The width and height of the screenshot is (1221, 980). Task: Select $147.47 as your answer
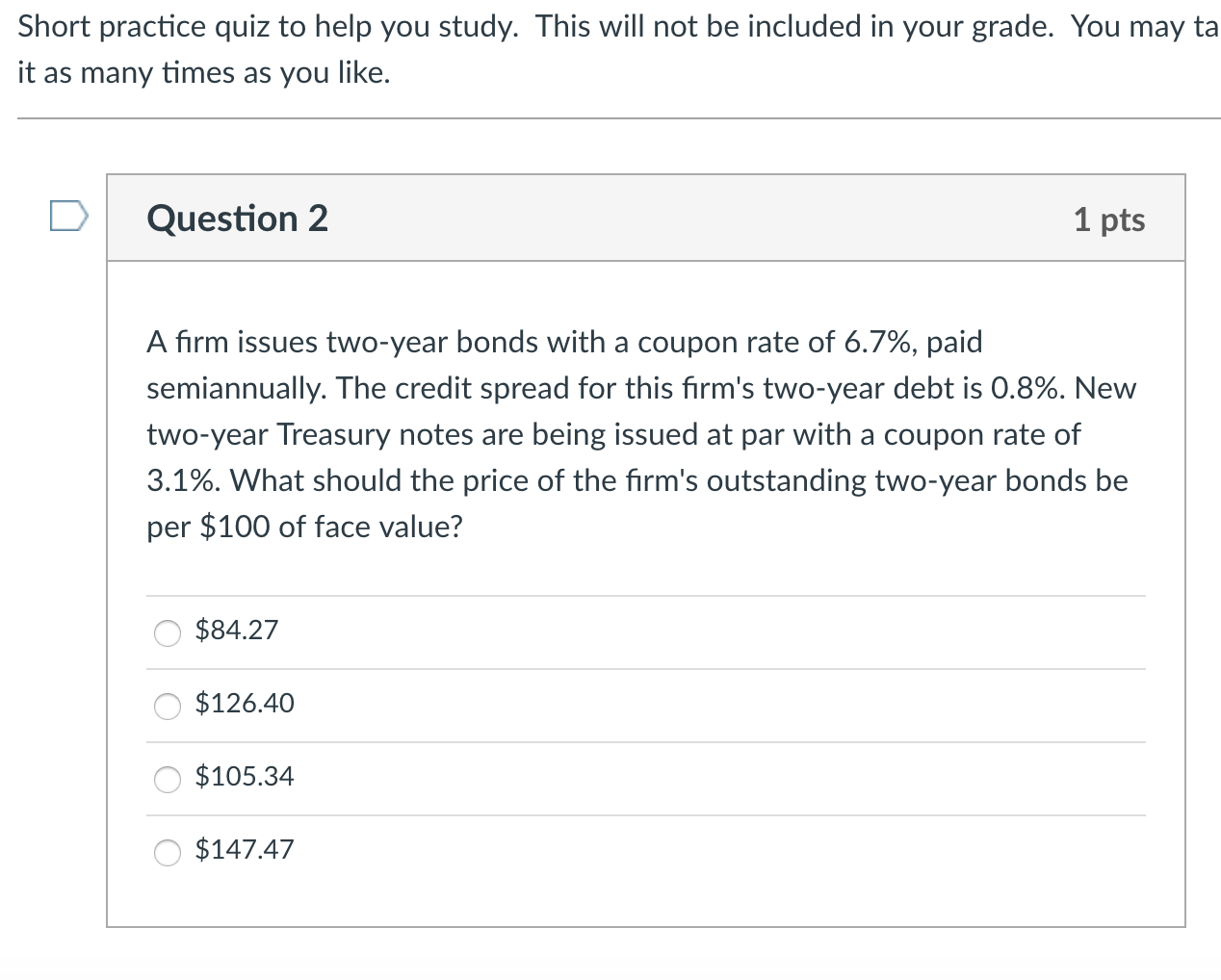(167, 853)
